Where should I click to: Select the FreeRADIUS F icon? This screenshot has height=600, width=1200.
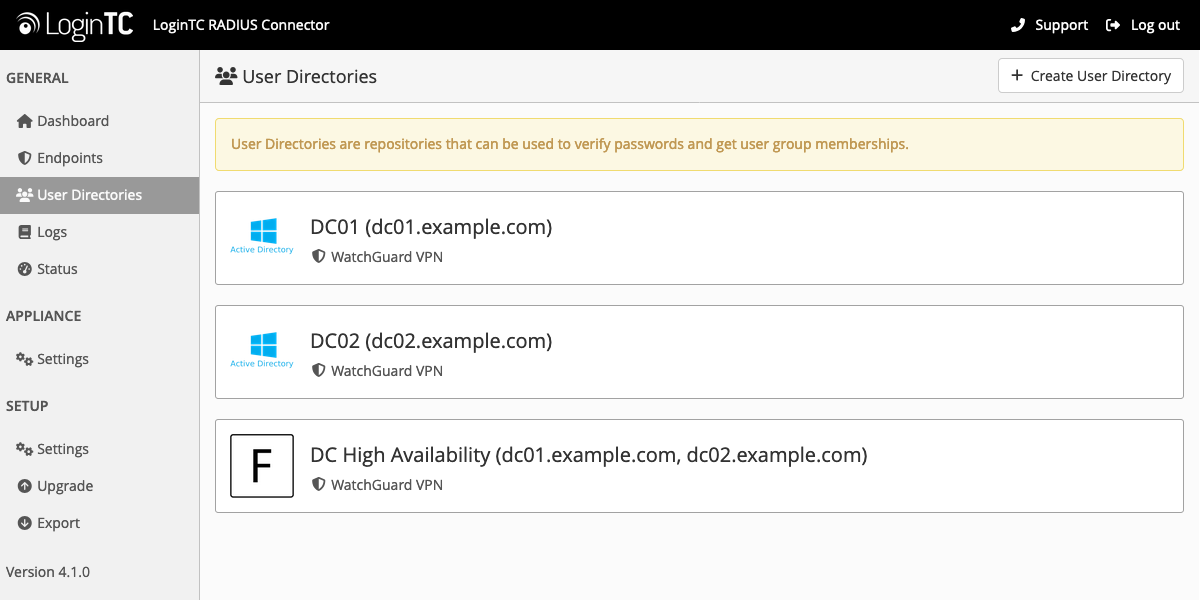[x=261, y=465]
